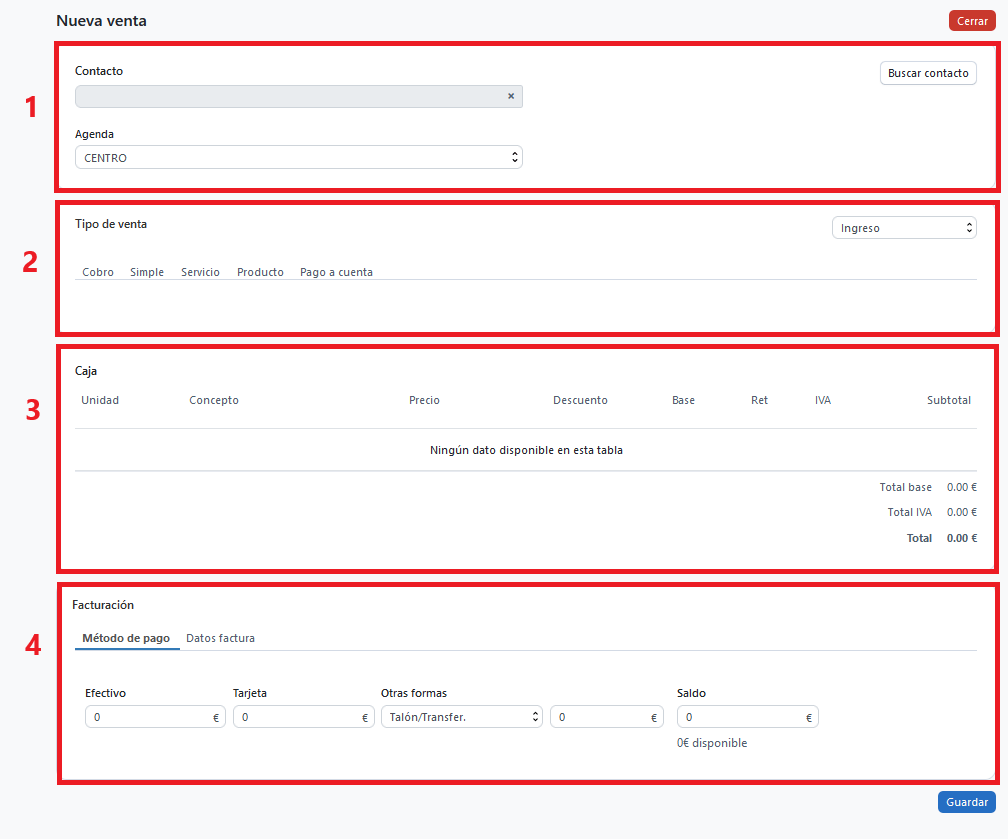Select the Simple tab
The height and width of the screenshot is (839, 1008).
[x=147, y=272]
